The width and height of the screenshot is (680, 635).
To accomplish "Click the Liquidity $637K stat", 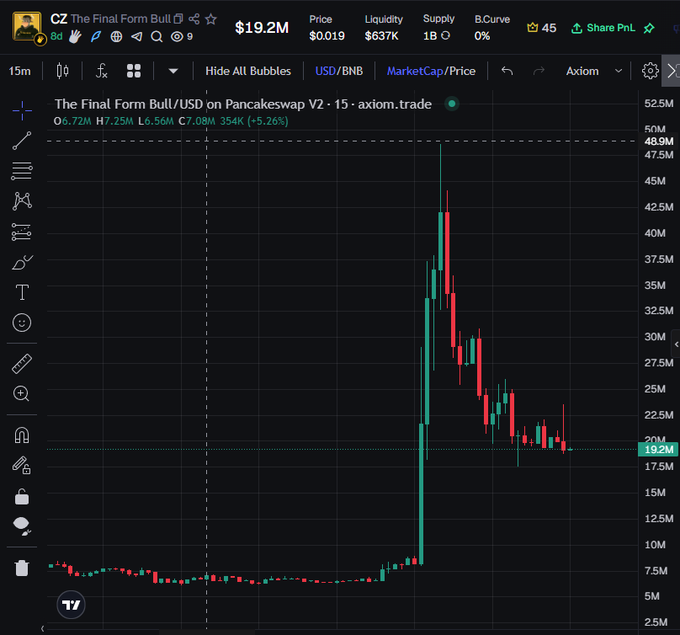I will [383, 28].
